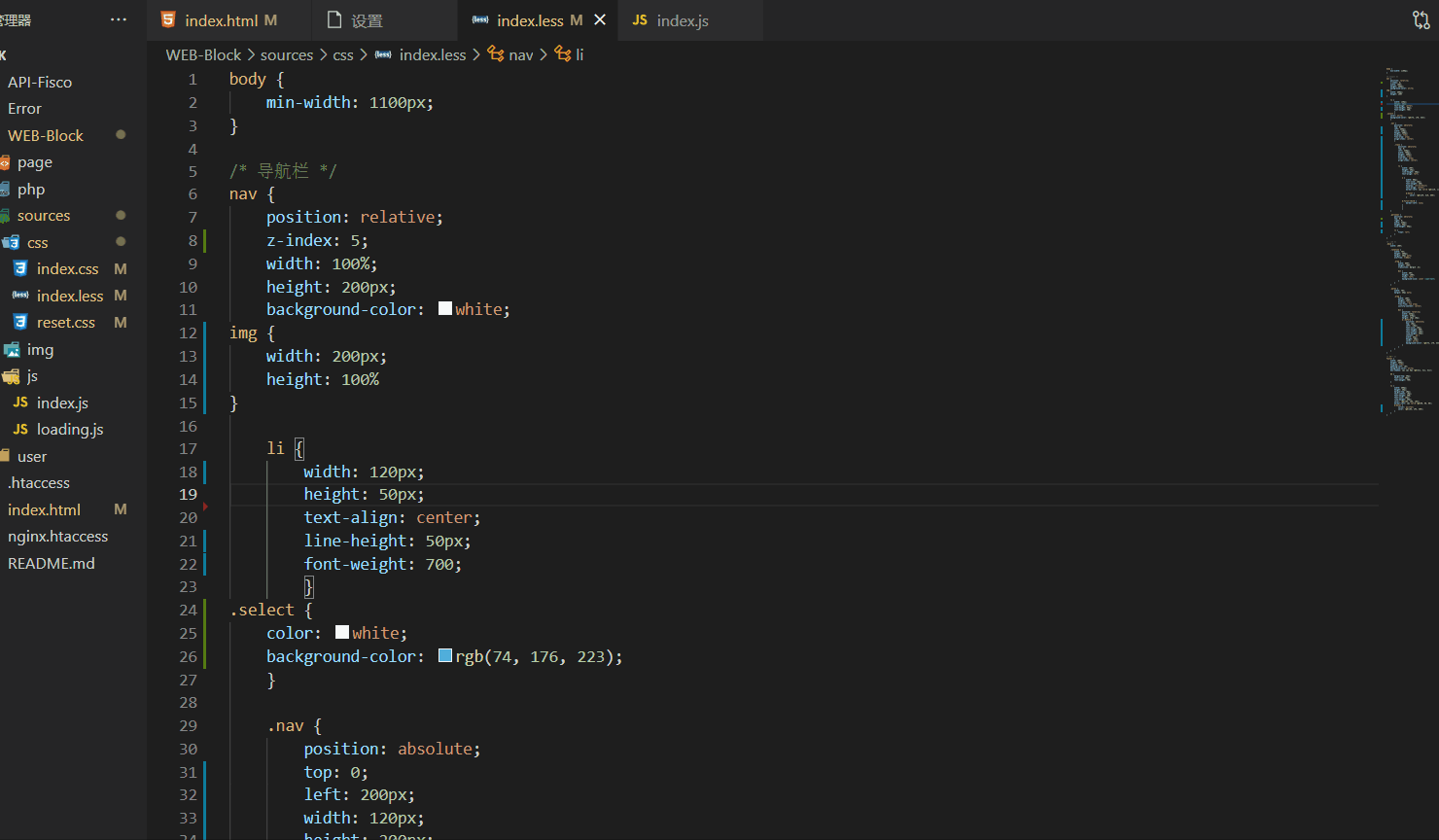Click the '.select {' selector line

pyautogui.click(x=271, y=610)
